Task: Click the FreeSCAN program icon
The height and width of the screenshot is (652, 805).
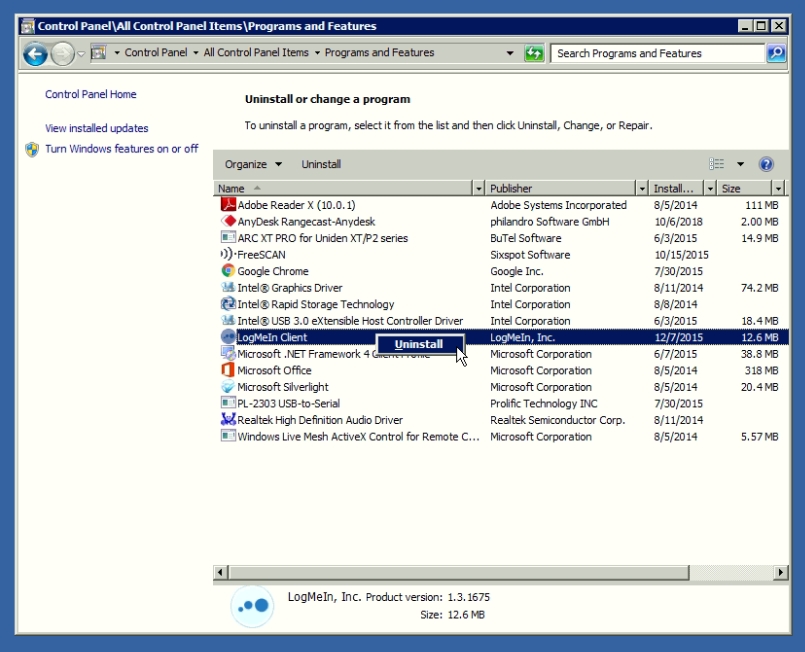Action: (228, 254)
